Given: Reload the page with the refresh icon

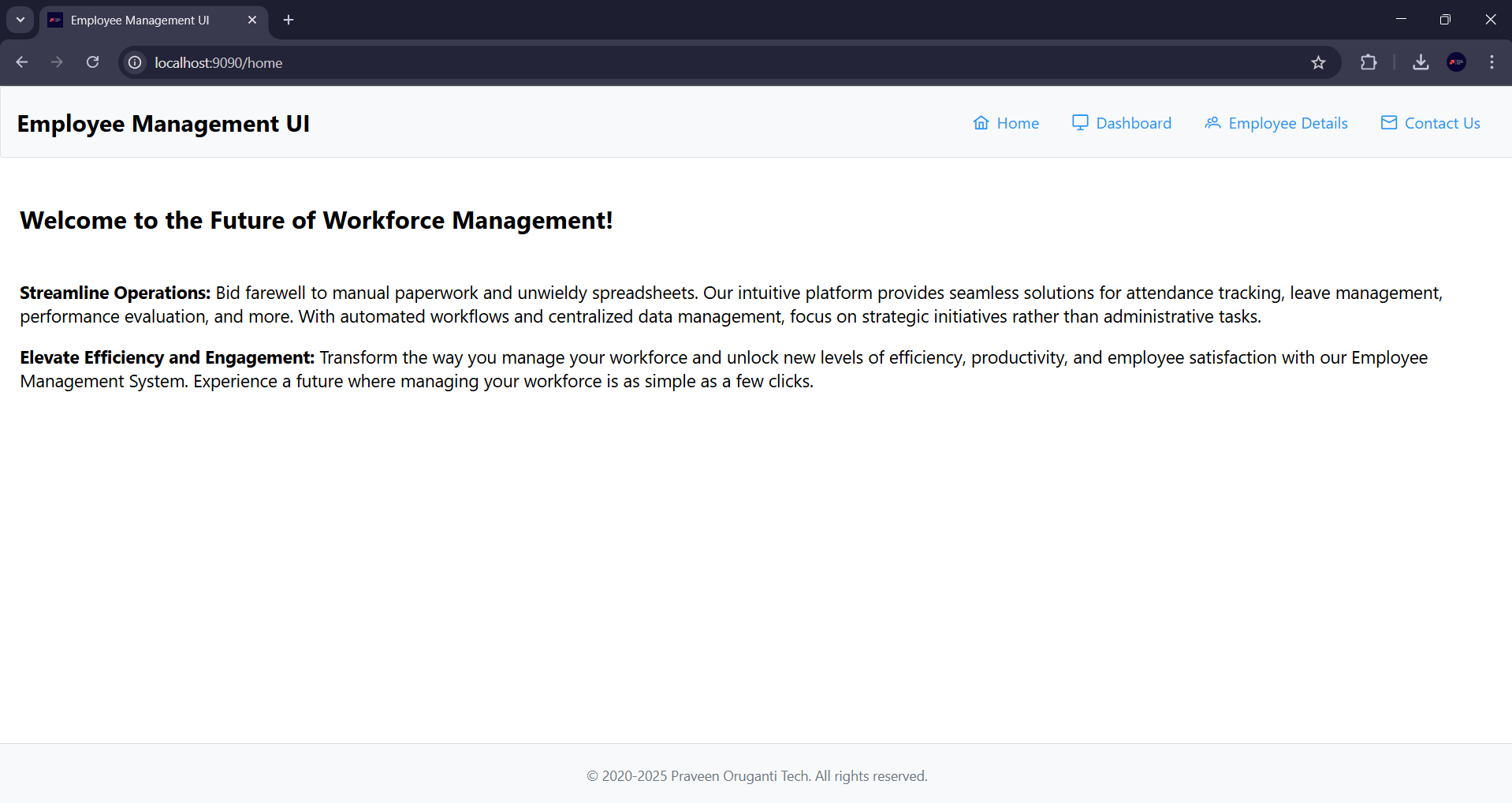Looking at the screenshot, I should click(x=92, y=62).
